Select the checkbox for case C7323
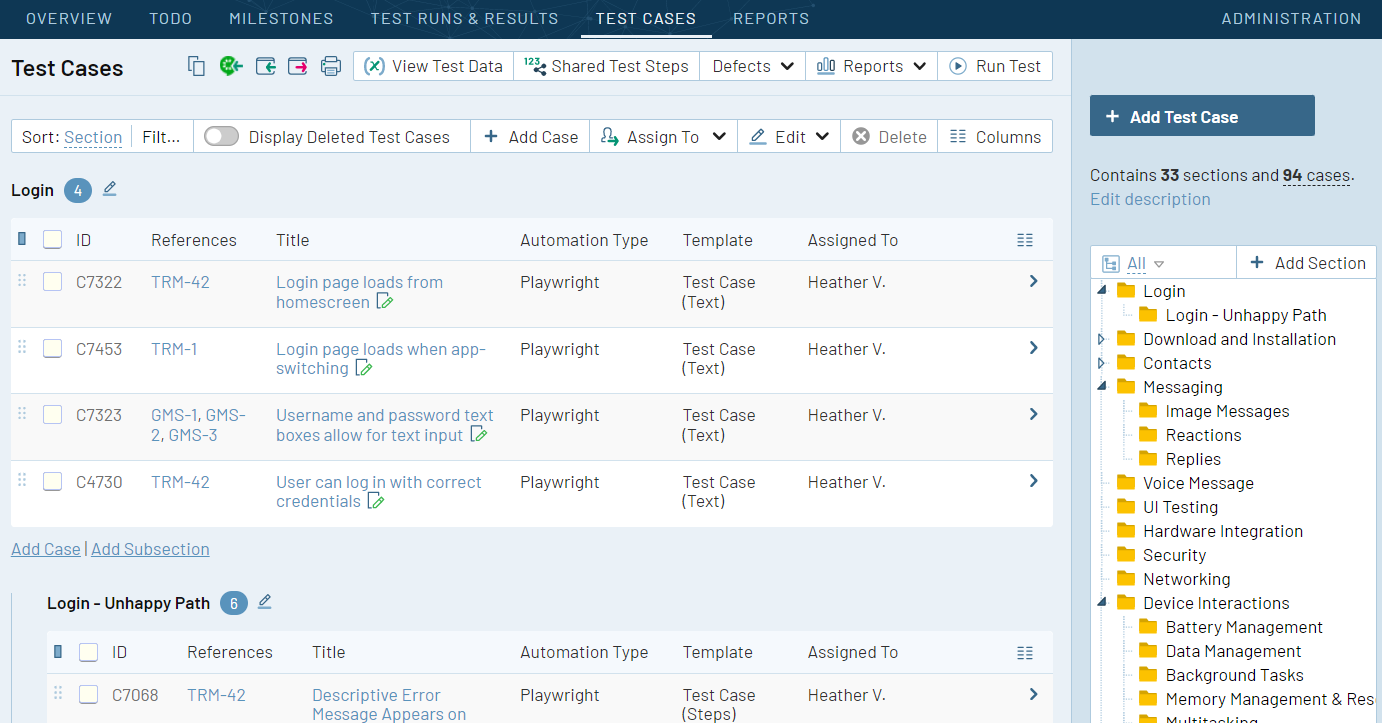The width and height of the screenshot is (1382, 723). [52, 414]
